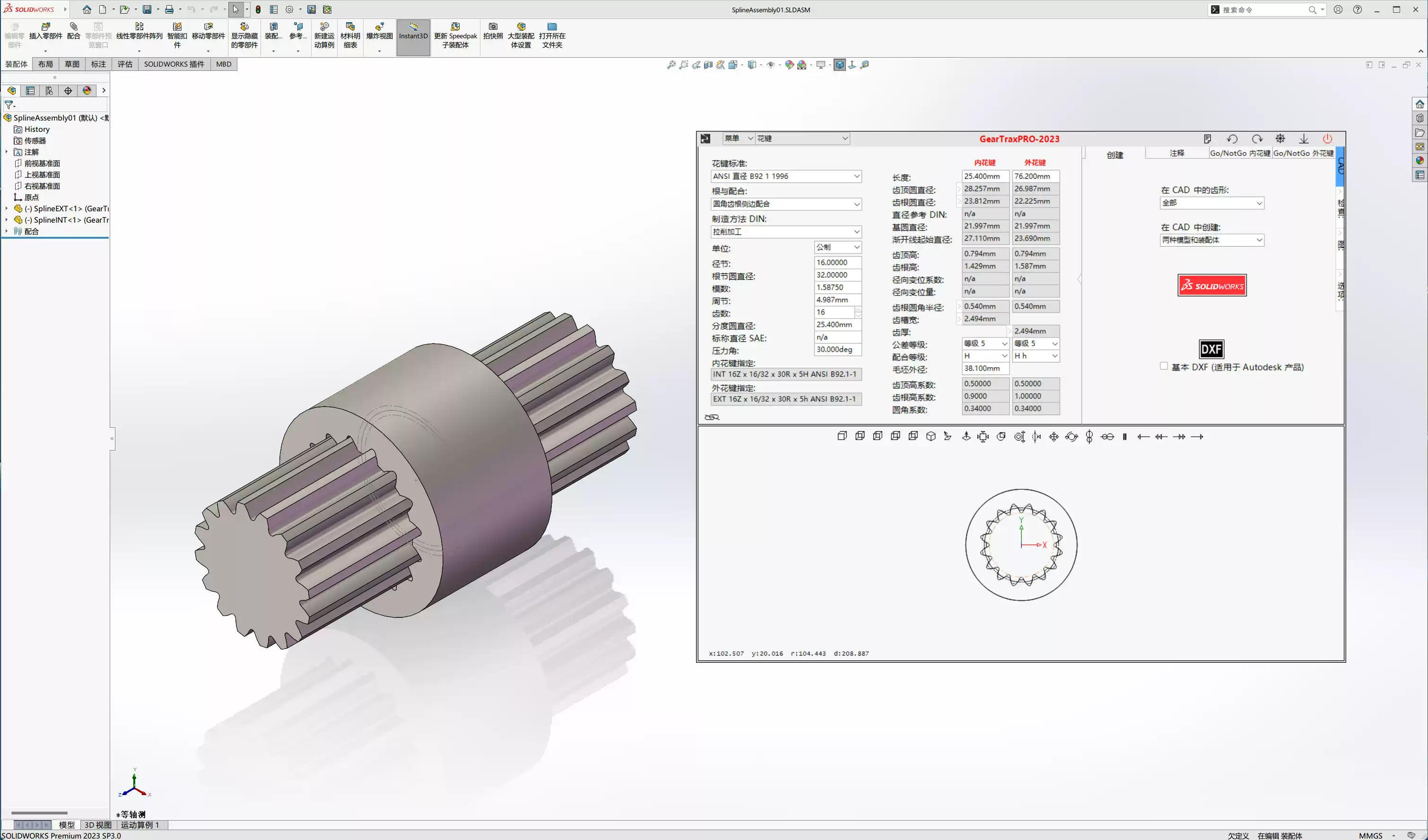Increment 齿数 using its spinner arrows

click(x=859, y=309)
